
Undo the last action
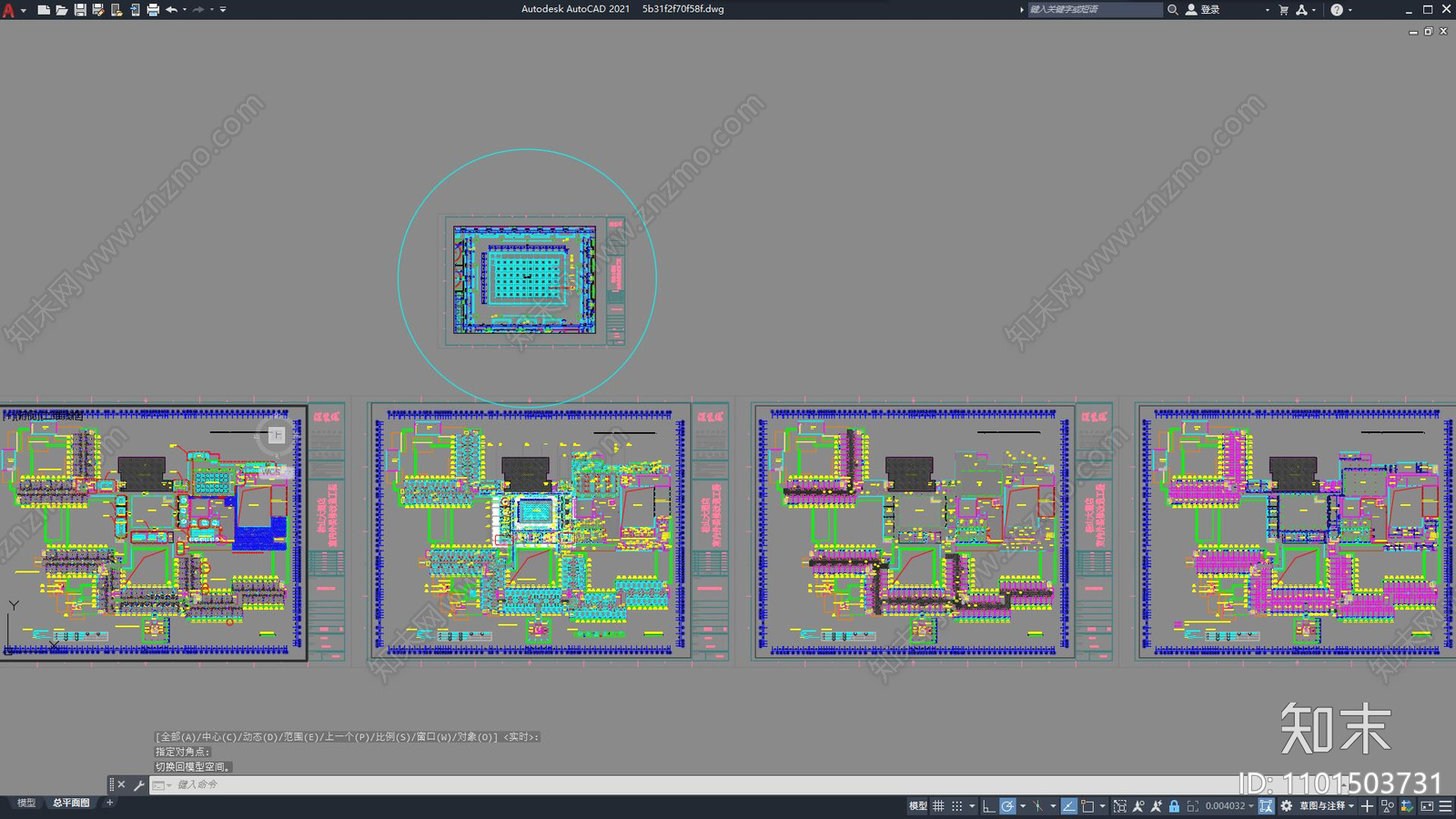click(x=171, y=10)
